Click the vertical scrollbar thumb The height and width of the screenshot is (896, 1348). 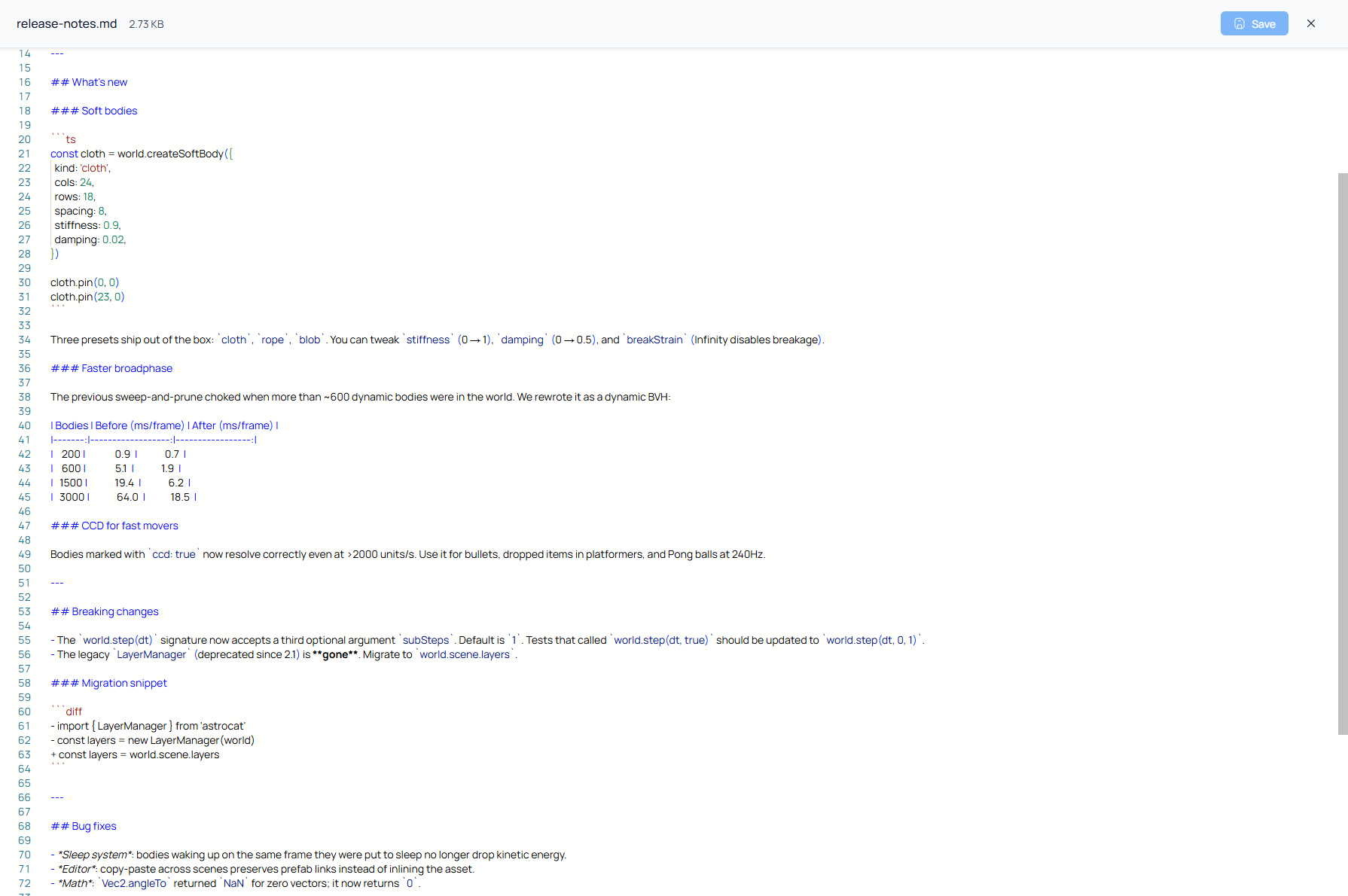pyautogui.click(x=1343, y=453)
